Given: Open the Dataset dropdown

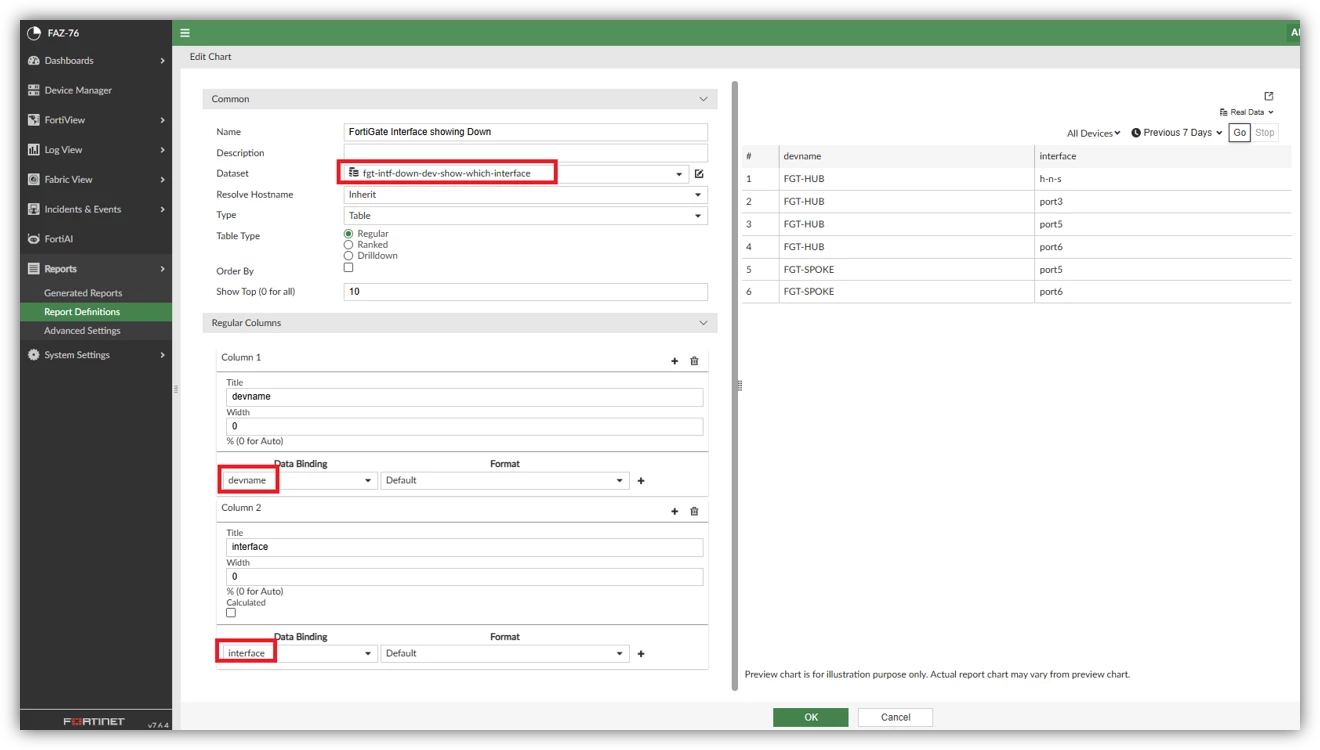Looking at the screenshot, I should tap(516, 174).
